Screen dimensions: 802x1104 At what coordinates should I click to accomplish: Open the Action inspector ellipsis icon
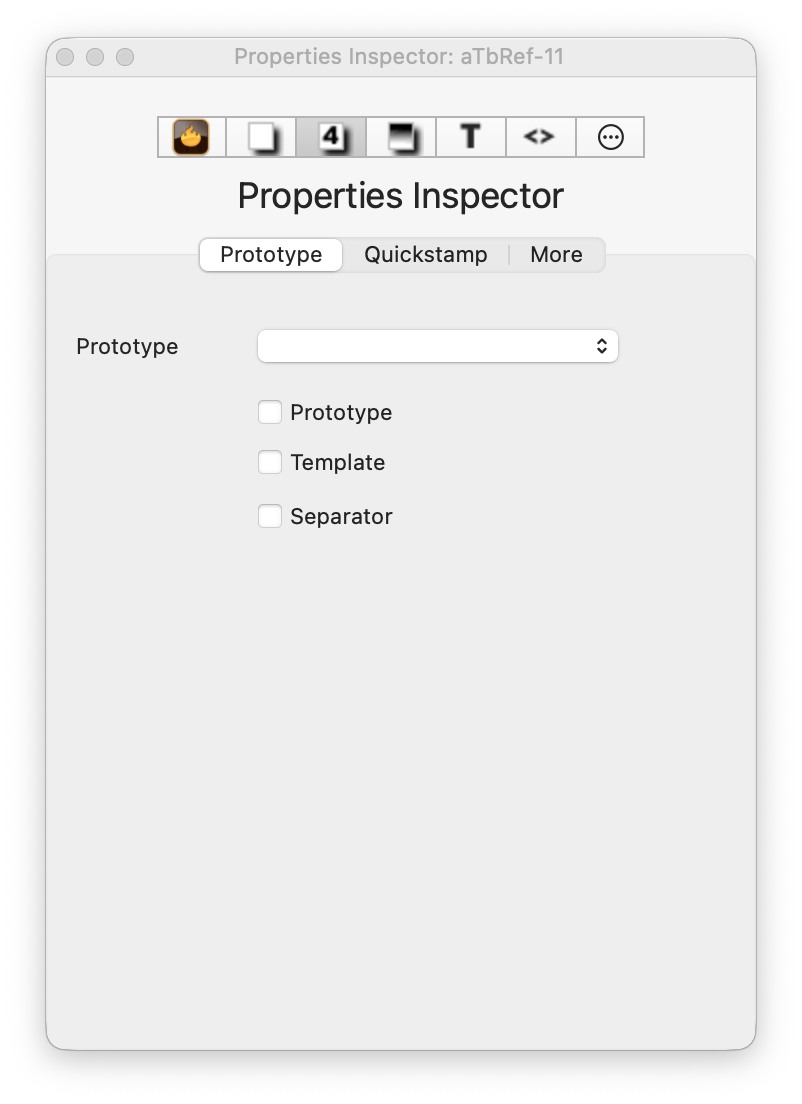pos(610,137)
